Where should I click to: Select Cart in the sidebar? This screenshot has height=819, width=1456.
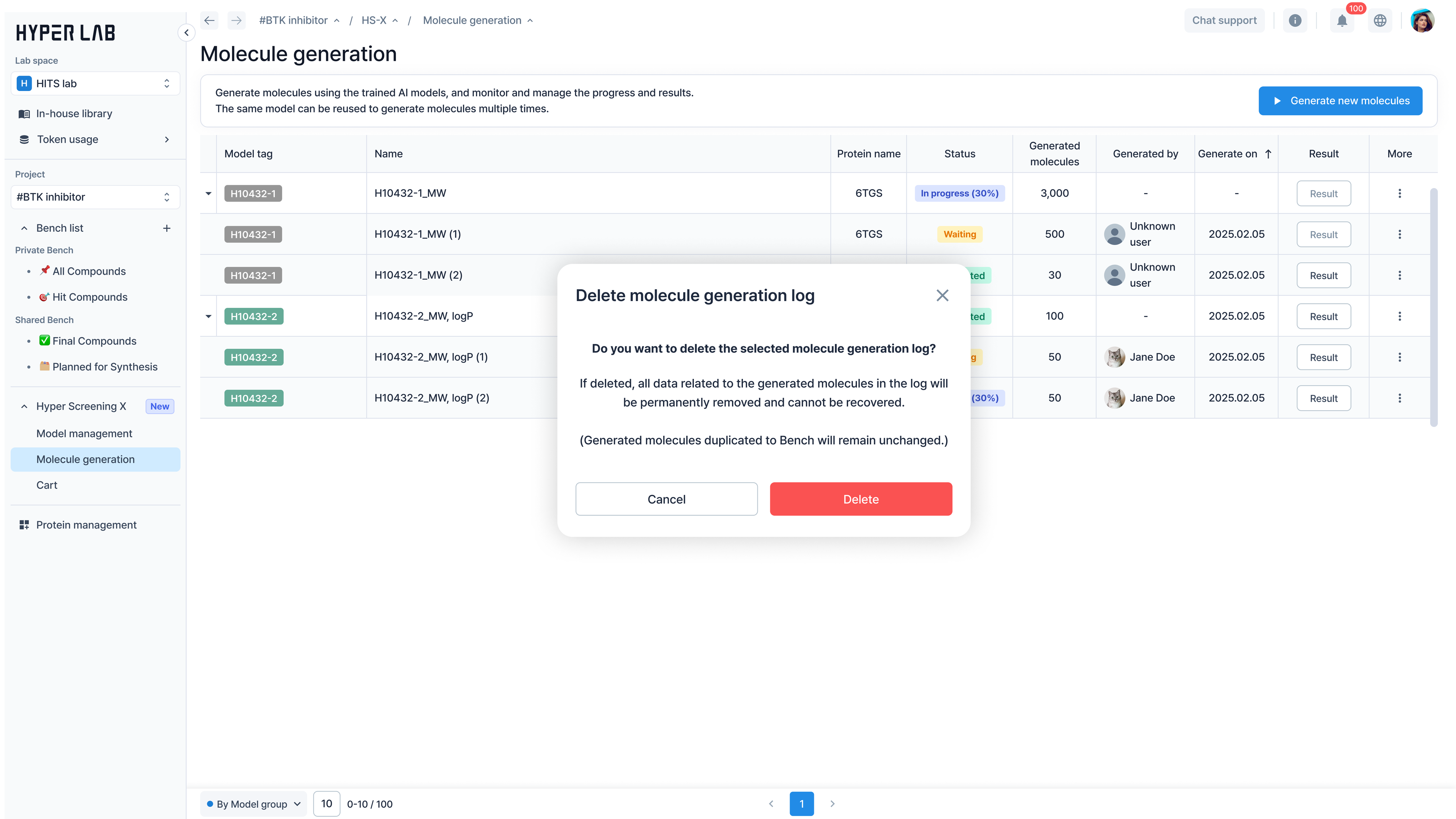click(x=47, y=485)
